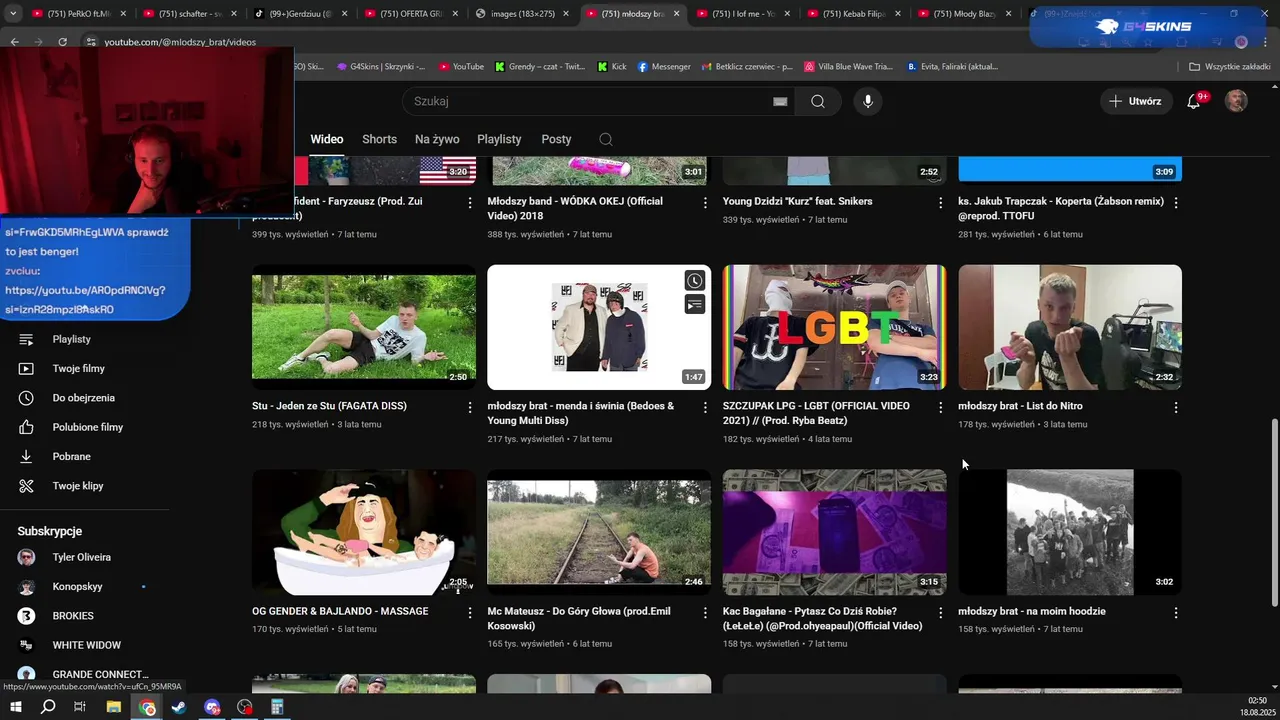Open options menu for OG GENDER MASSAGE video
The height and width of the screenshot is (720, 1280).
tap(470, 612)
